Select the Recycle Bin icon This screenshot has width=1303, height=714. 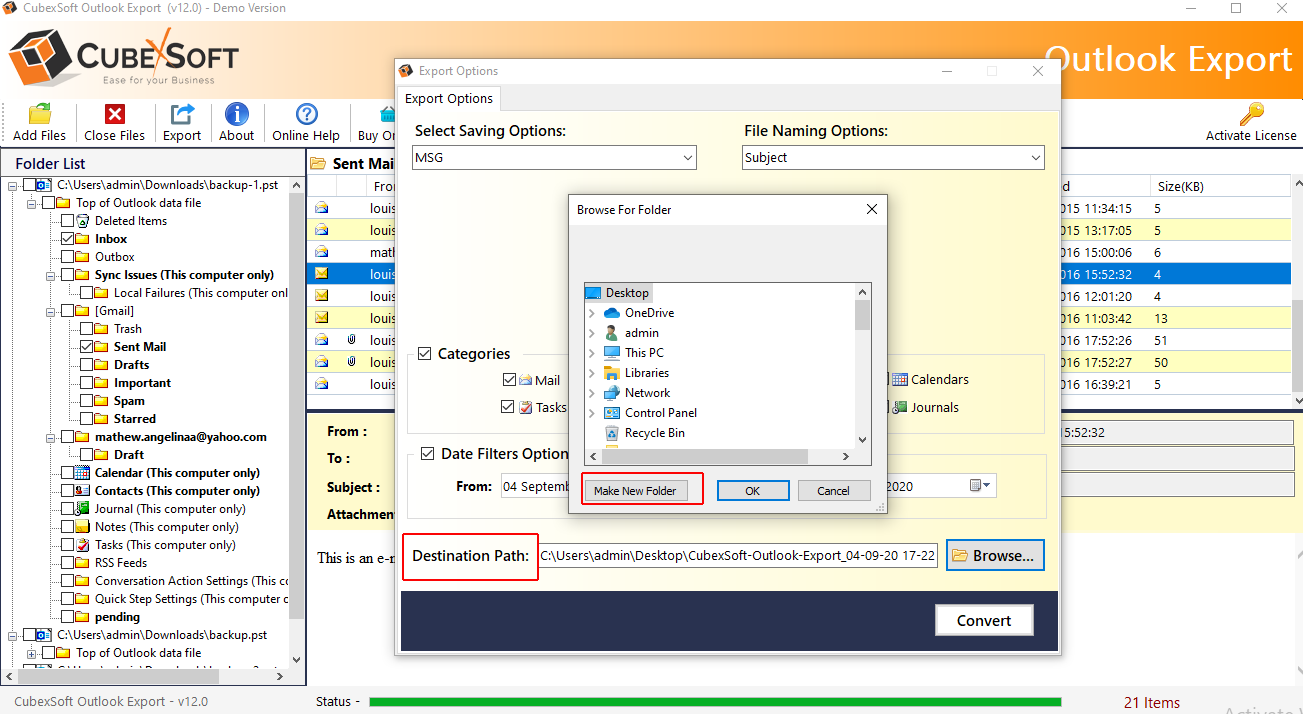[x=612, y=433]
